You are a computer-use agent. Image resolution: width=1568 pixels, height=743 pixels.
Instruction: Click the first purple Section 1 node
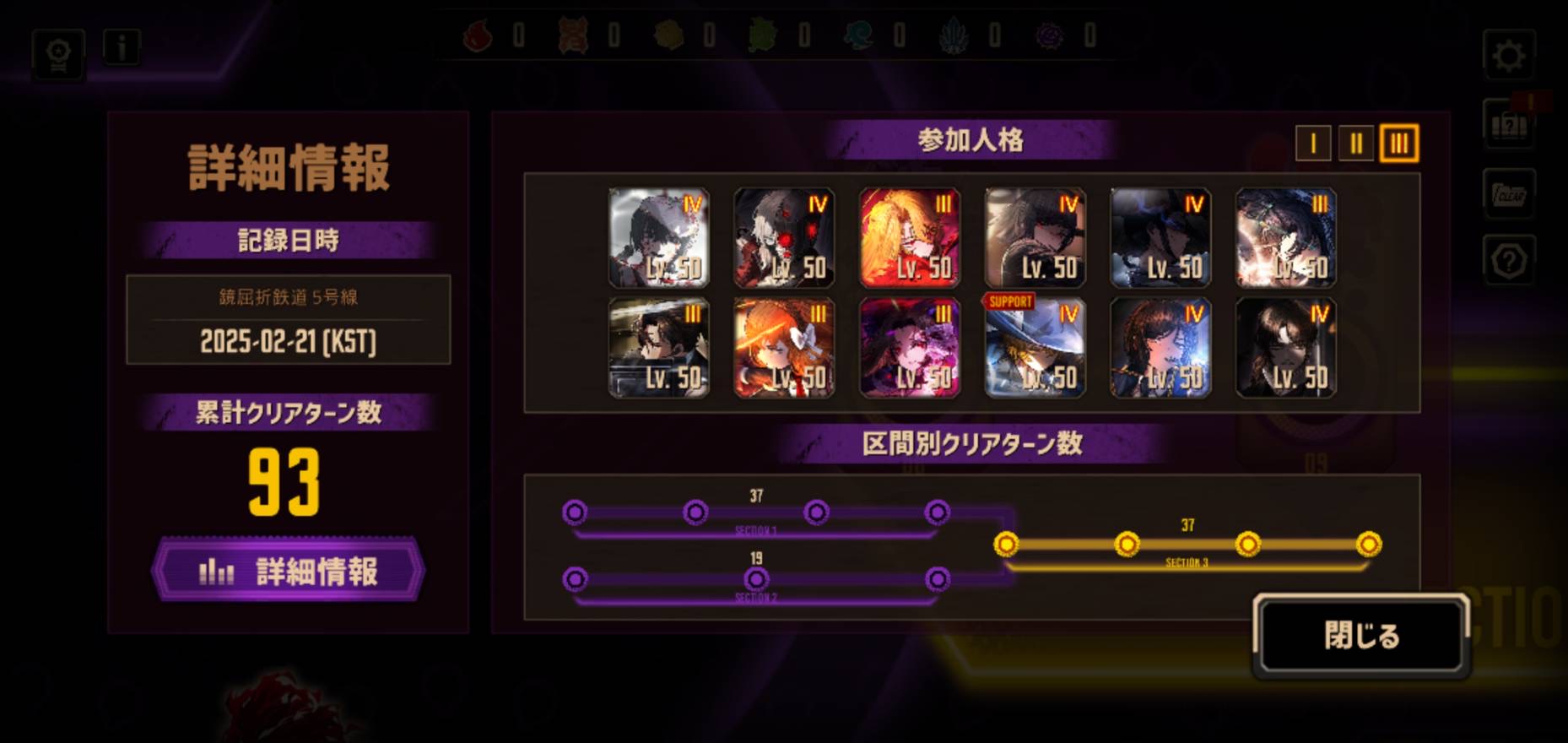coord(575,512)
